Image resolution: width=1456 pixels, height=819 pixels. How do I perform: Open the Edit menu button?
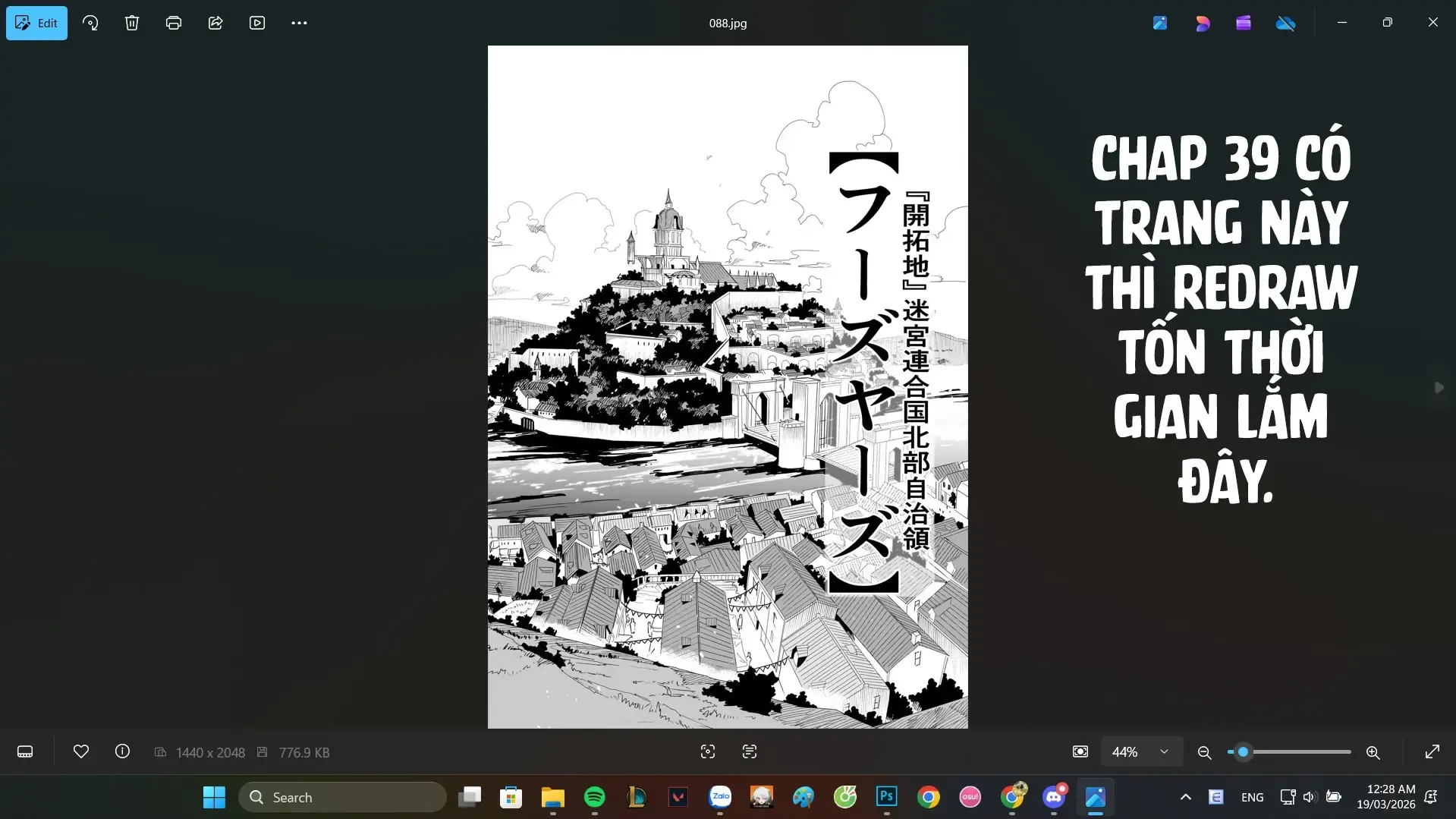[36, 23]
